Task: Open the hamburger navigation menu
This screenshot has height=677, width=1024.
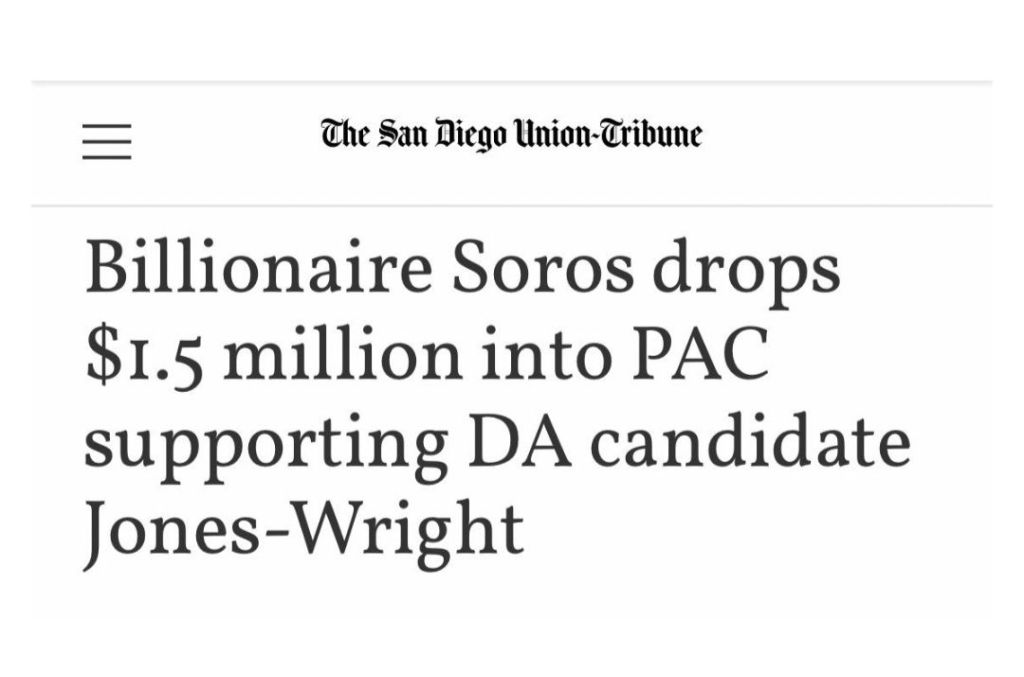Action: 107,141
